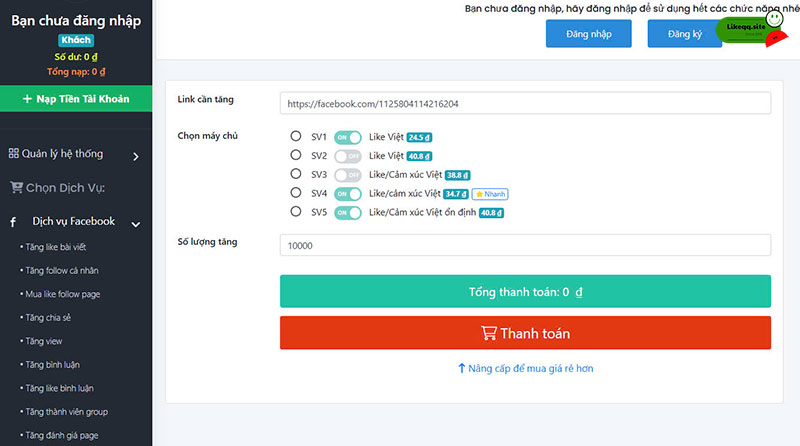Click the Bạn chưa đăng nhập sidebar heading
800x446 pixels.
tap(76, 21)
